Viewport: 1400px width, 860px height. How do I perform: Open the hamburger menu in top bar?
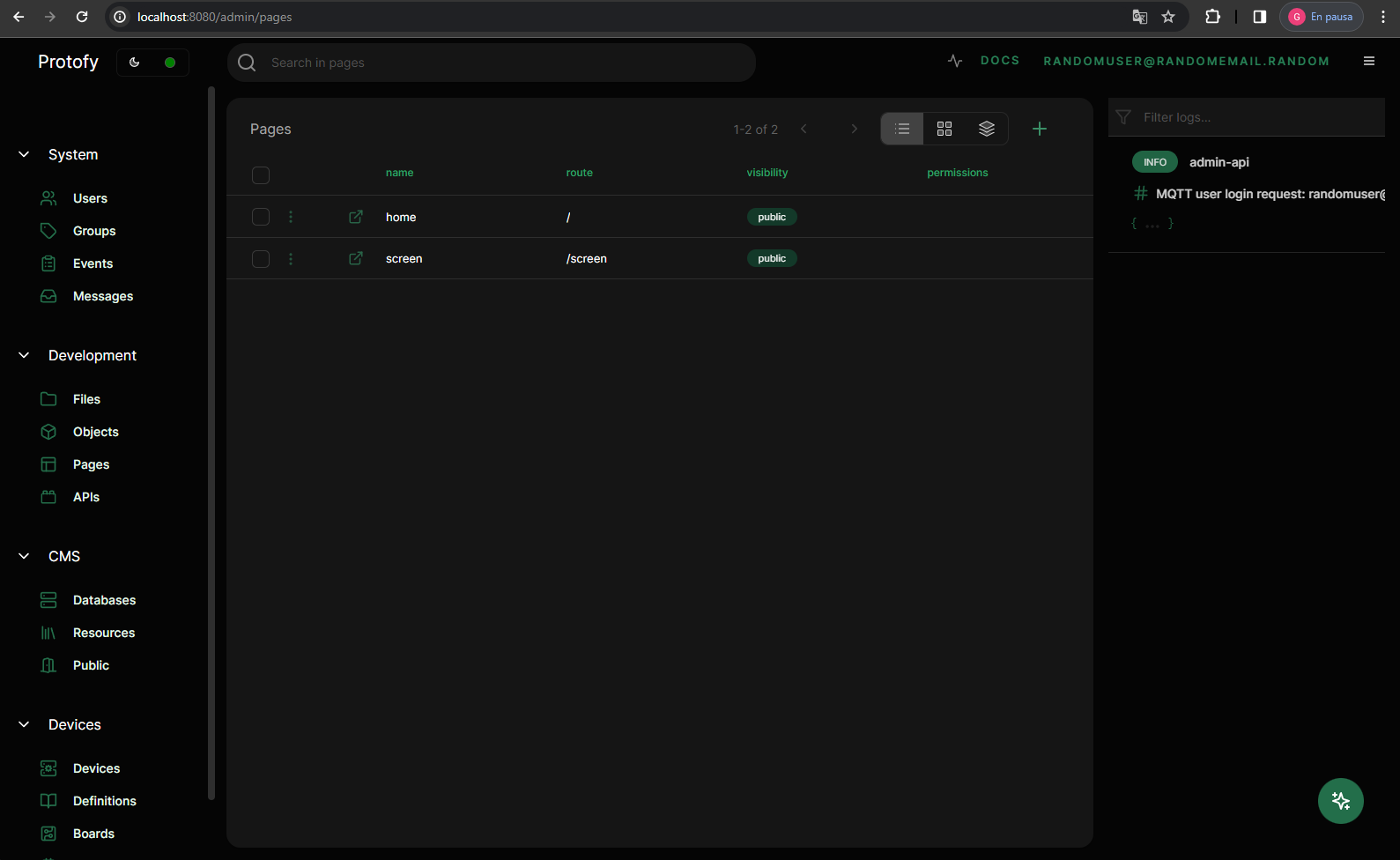coord(1369,61)
